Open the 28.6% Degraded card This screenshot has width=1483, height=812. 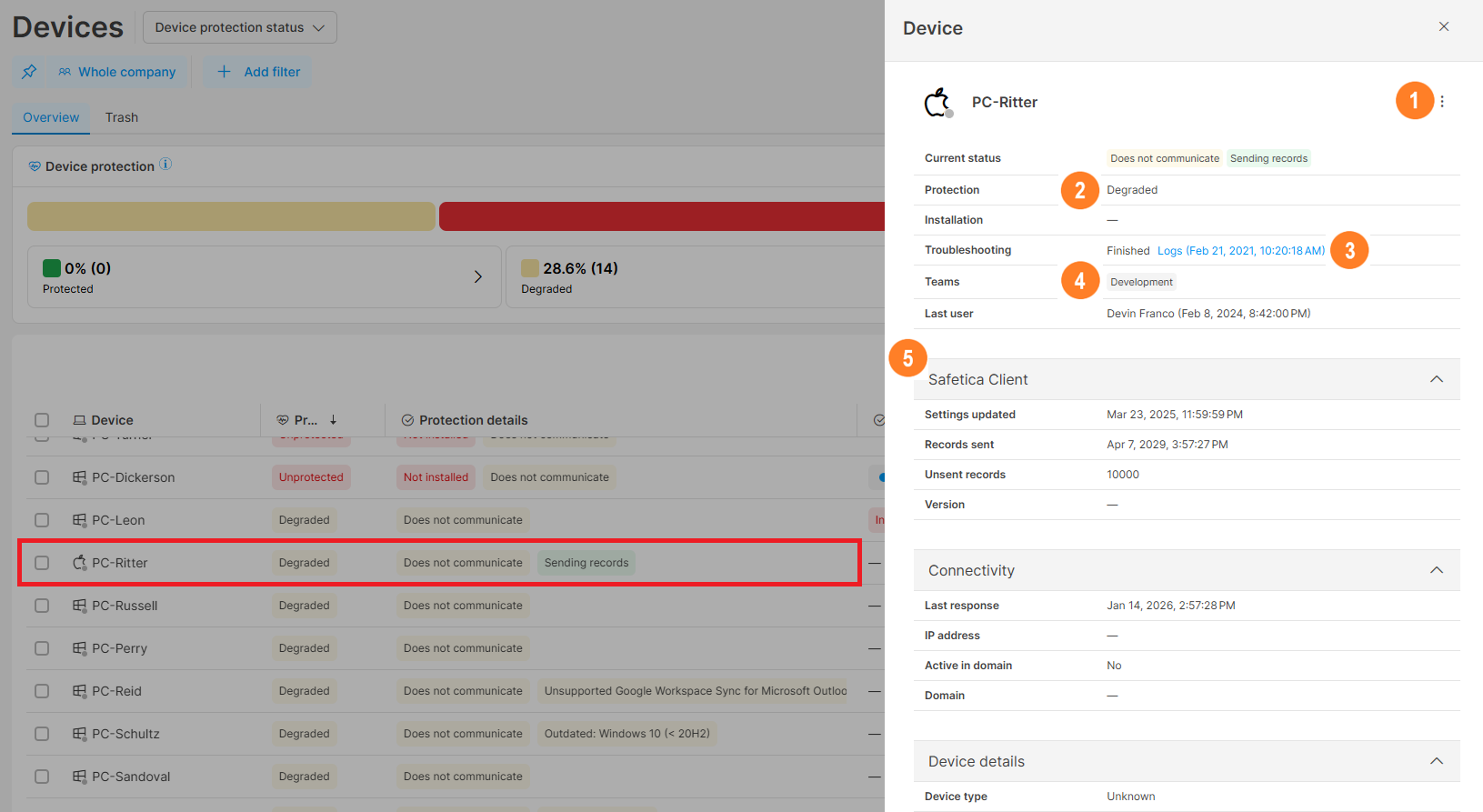coord(696,277)
